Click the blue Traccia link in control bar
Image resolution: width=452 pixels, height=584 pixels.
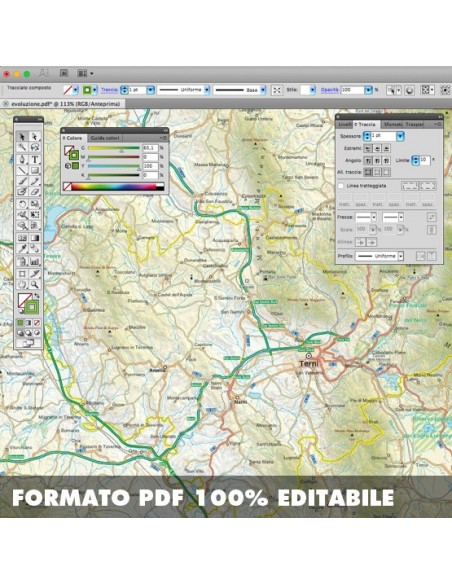pyautogui.click(x=109, y=90)
